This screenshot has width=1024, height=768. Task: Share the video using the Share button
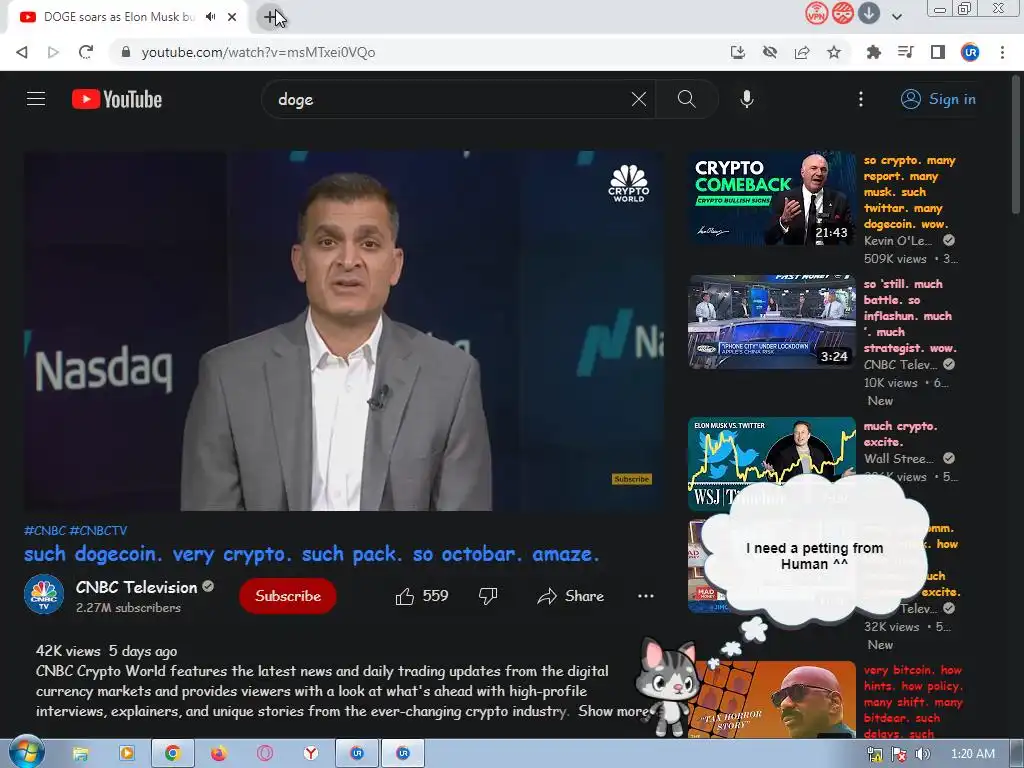click(571, 596)
